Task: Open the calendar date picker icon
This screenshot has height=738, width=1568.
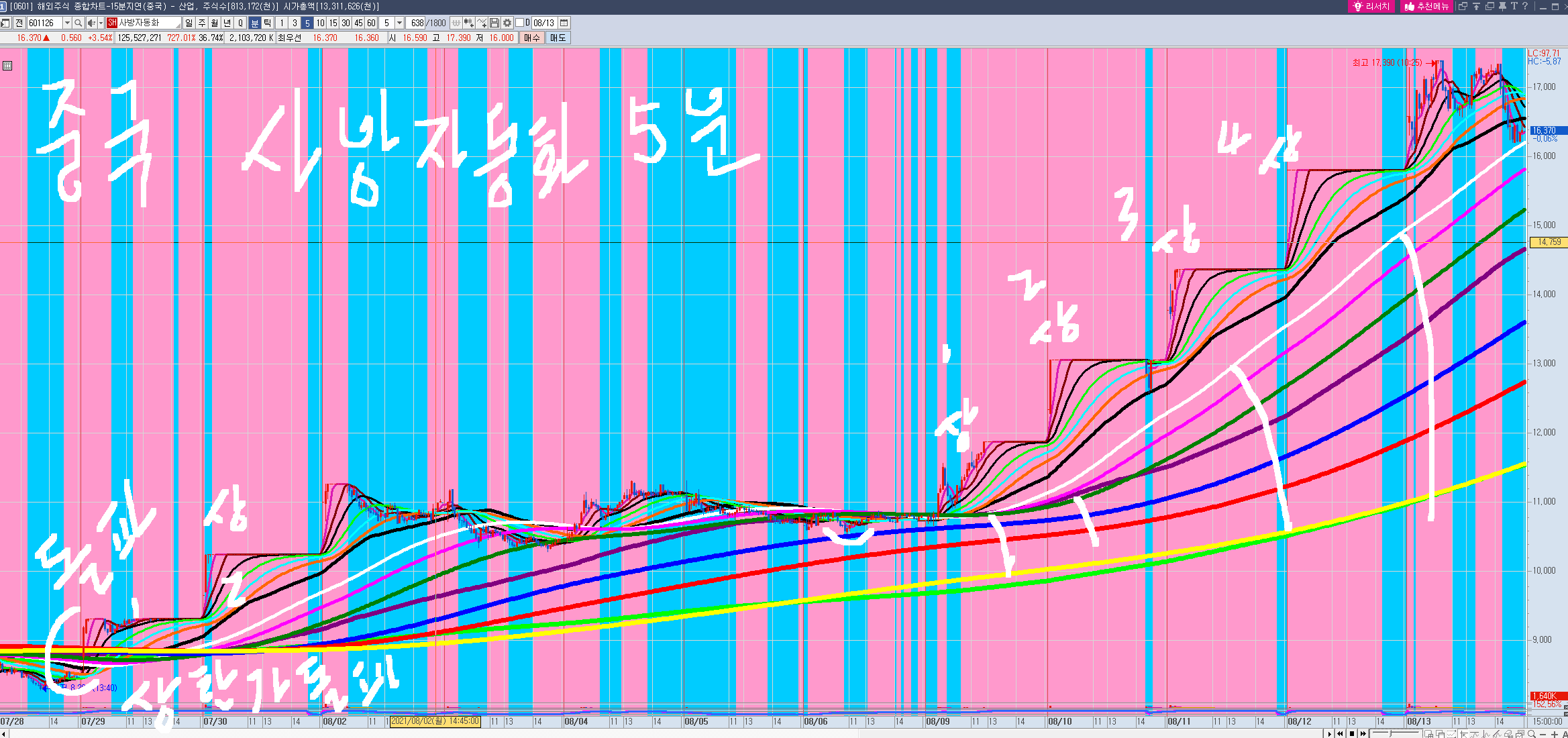Action: click(564, 23)
